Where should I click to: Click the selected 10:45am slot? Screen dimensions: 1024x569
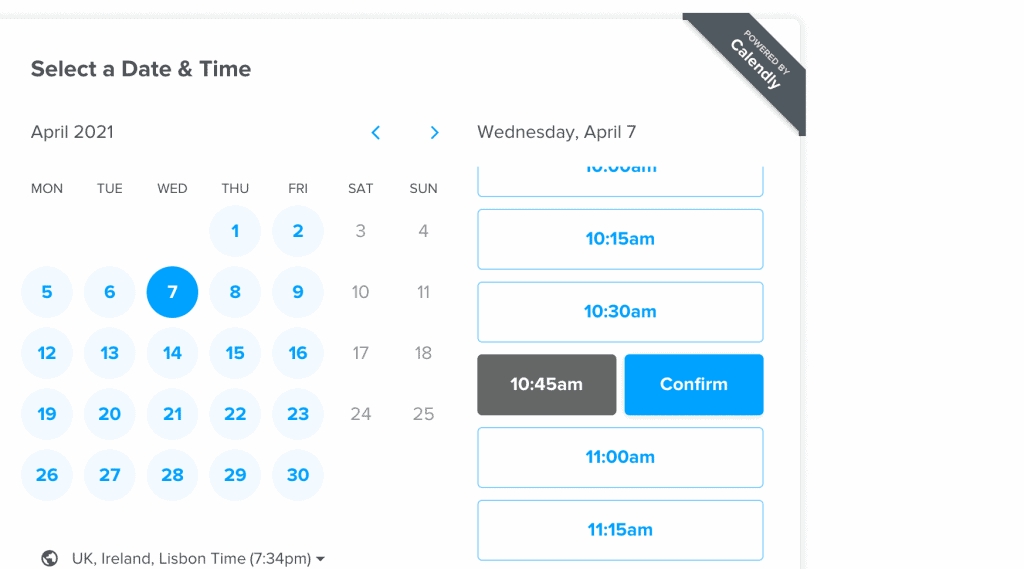[546, 384]
